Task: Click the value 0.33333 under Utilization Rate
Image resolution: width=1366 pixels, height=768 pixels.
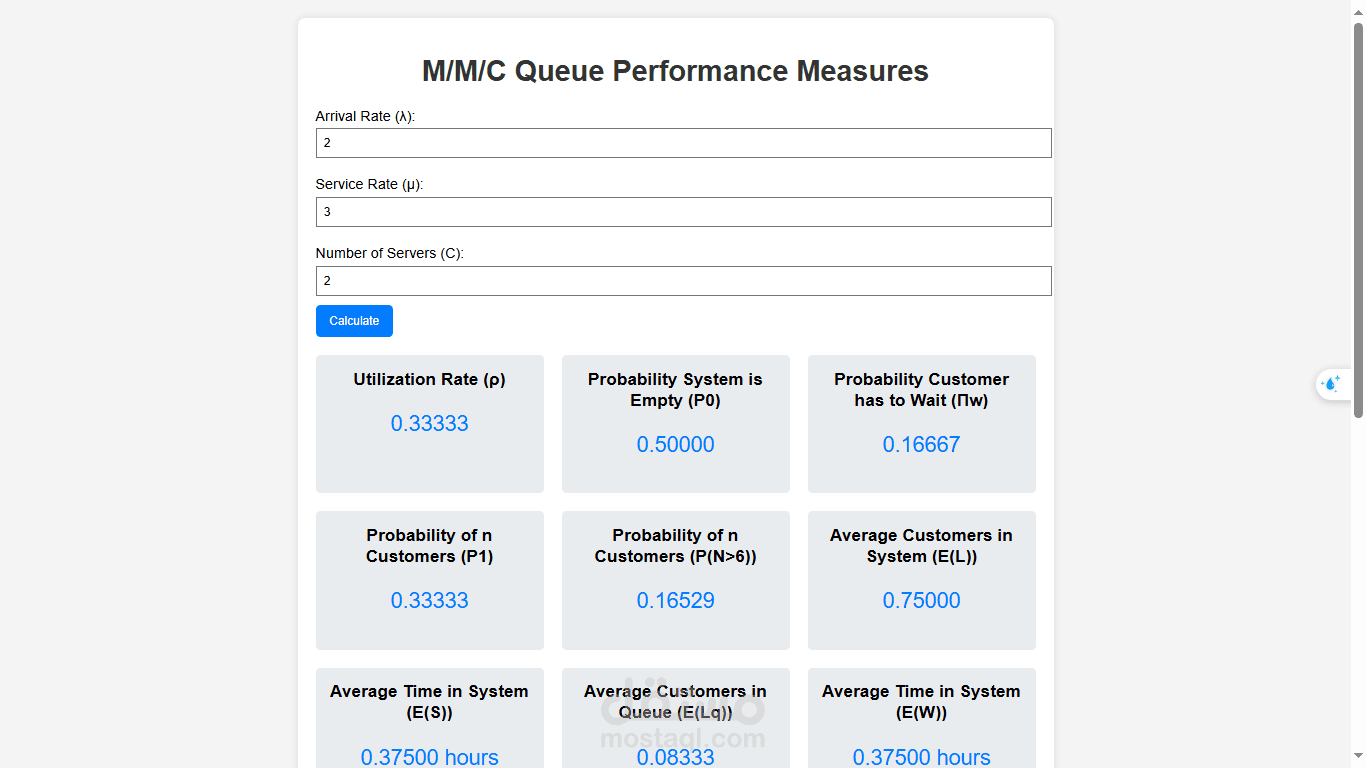Action: [x=429, y=424]
